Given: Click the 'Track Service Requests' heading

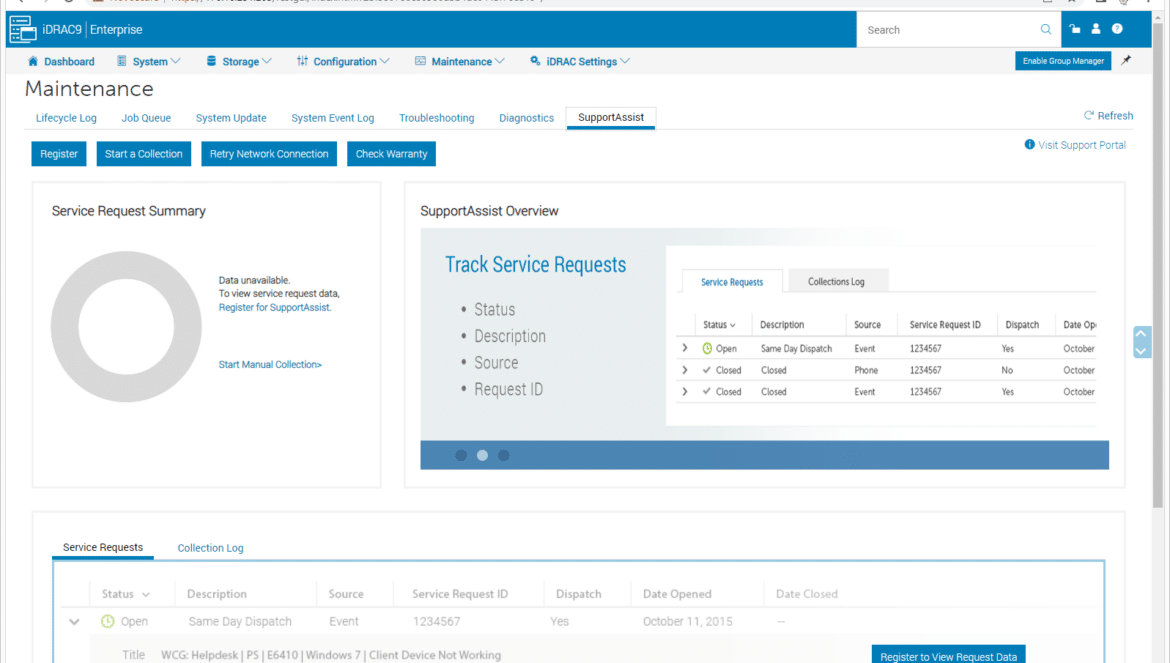Looking at the screenshot, I should tap(536, 265).
